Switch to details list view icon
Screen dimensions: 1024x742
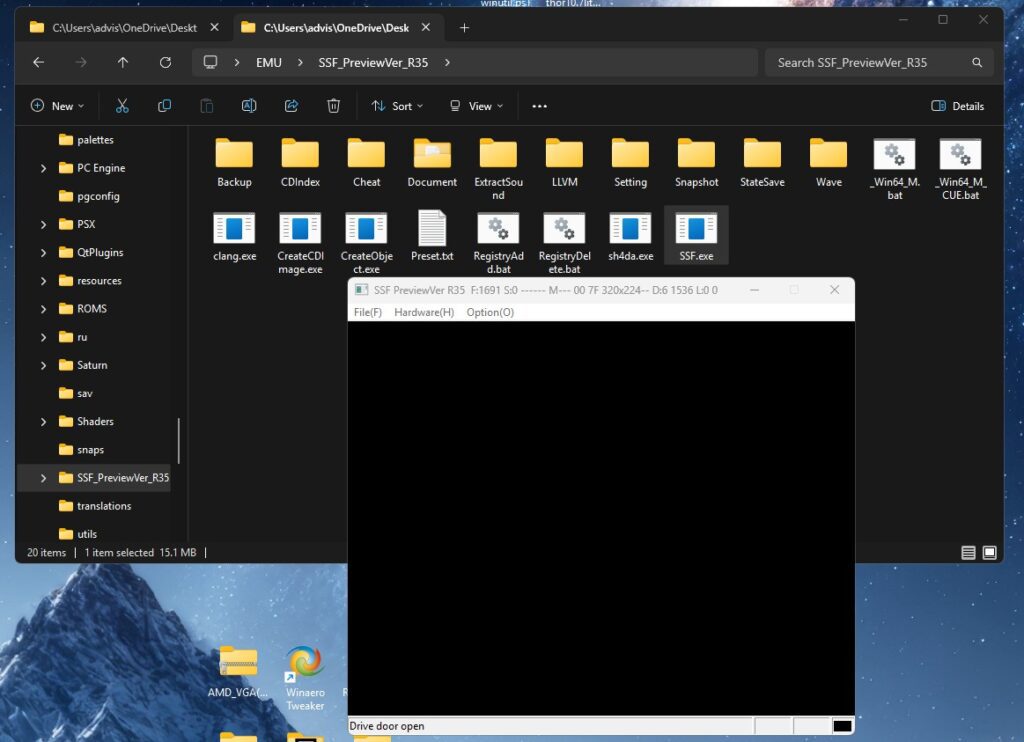[968, 553]
